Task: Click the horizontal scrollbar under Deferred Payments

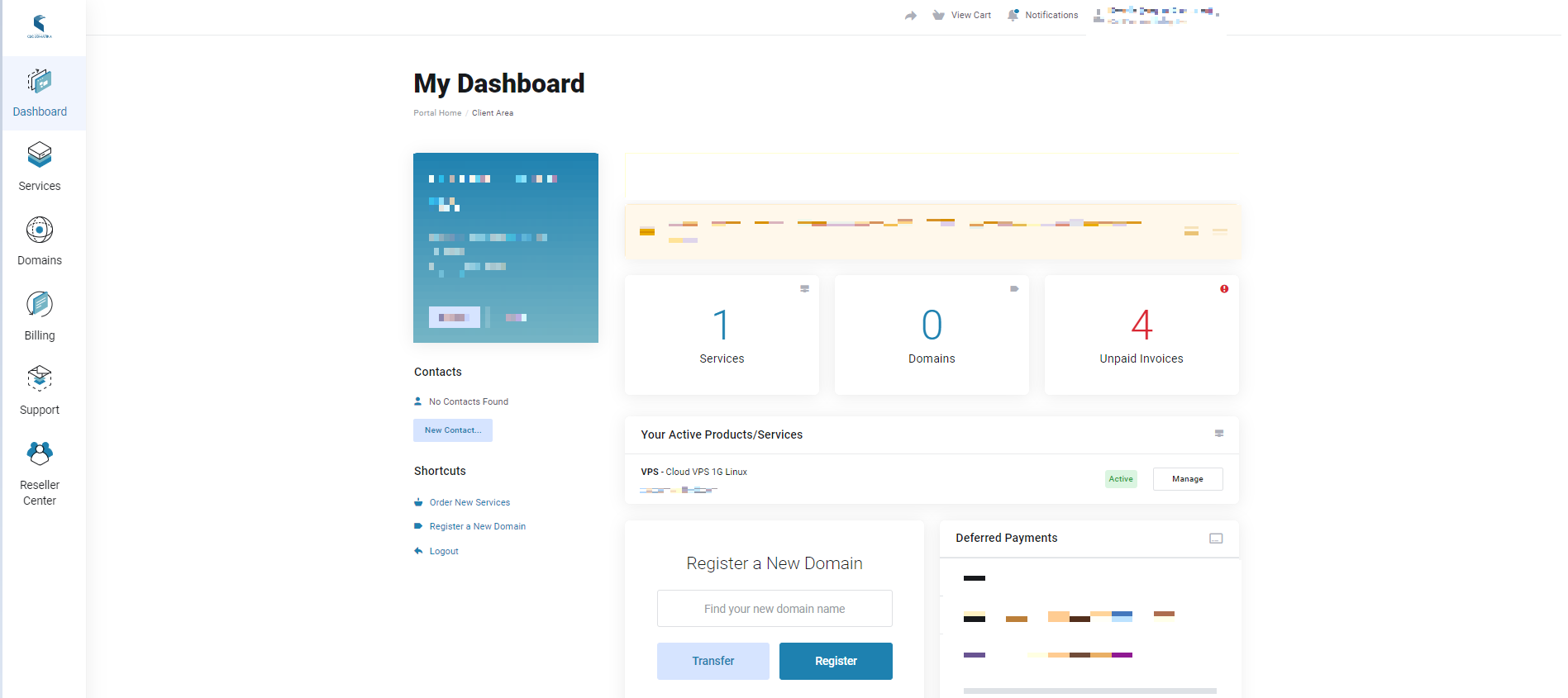Action: pyautogui.click(x=1089, y=691)
